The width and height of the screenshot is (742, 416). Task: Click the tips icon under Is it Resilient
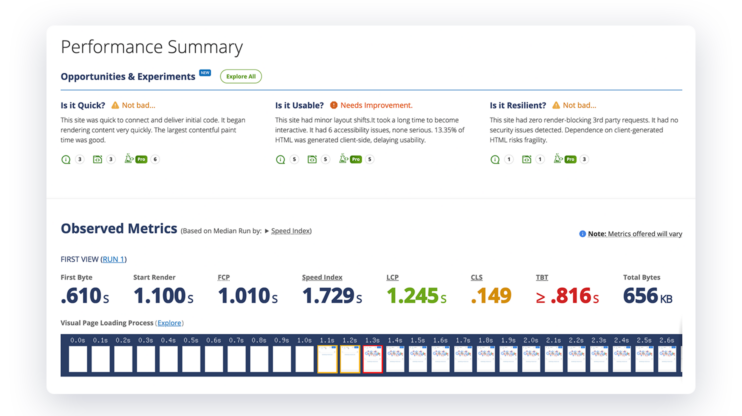coord(526,159)
